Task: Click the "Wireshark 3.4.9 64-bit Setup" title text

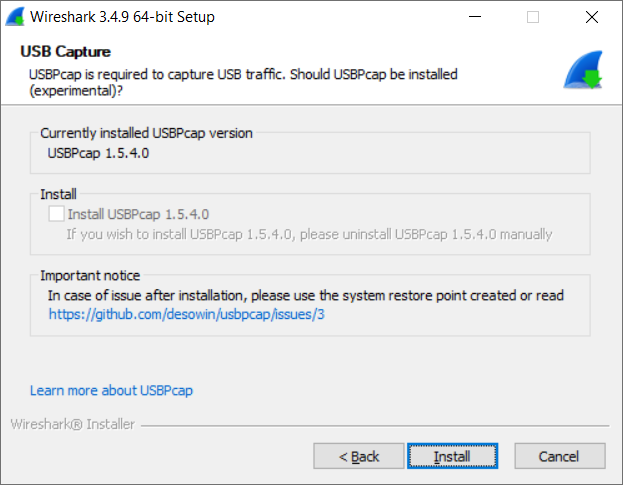Action: coord(122,17)
